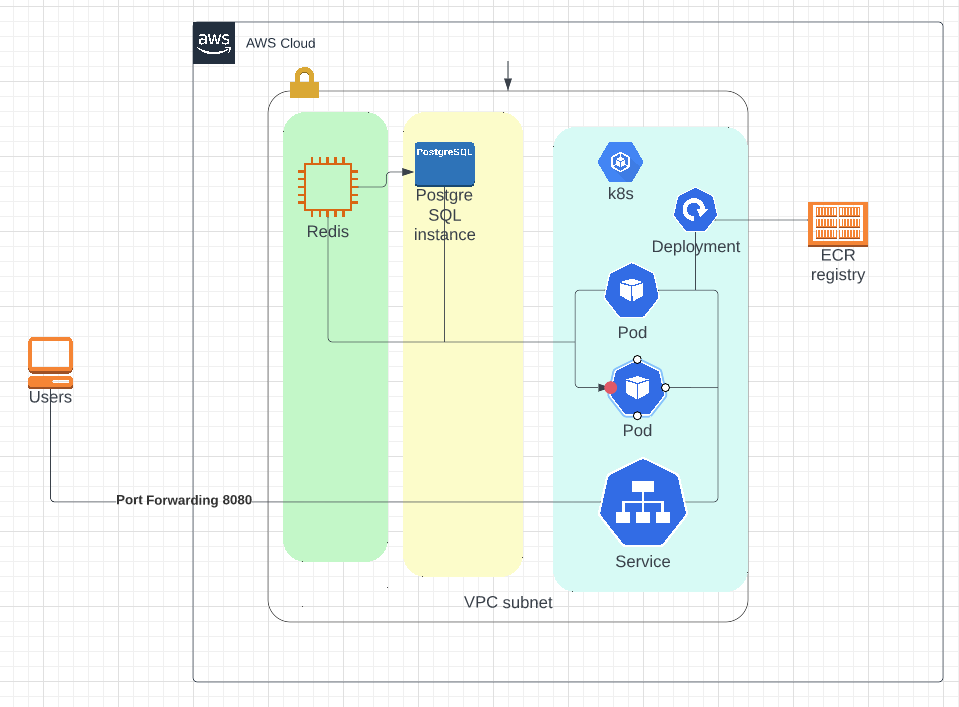Click the 'VPC subnet' label
Image resolution: width=959 pixels, height=707 pixels.
pos(508,602)
